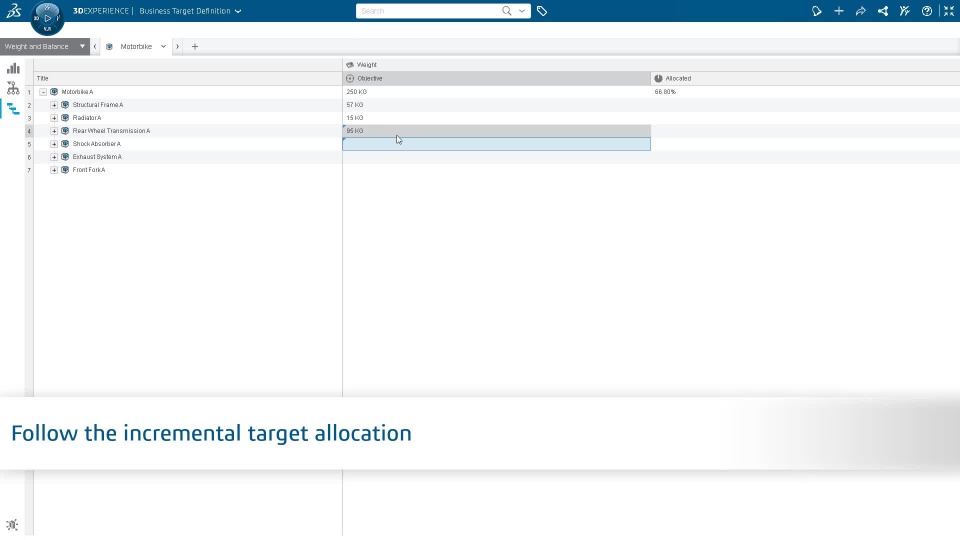Viewport: 960px width, 540px height.
Task: Open the social/collaboration network icon
Action: (x=883, y=11)
